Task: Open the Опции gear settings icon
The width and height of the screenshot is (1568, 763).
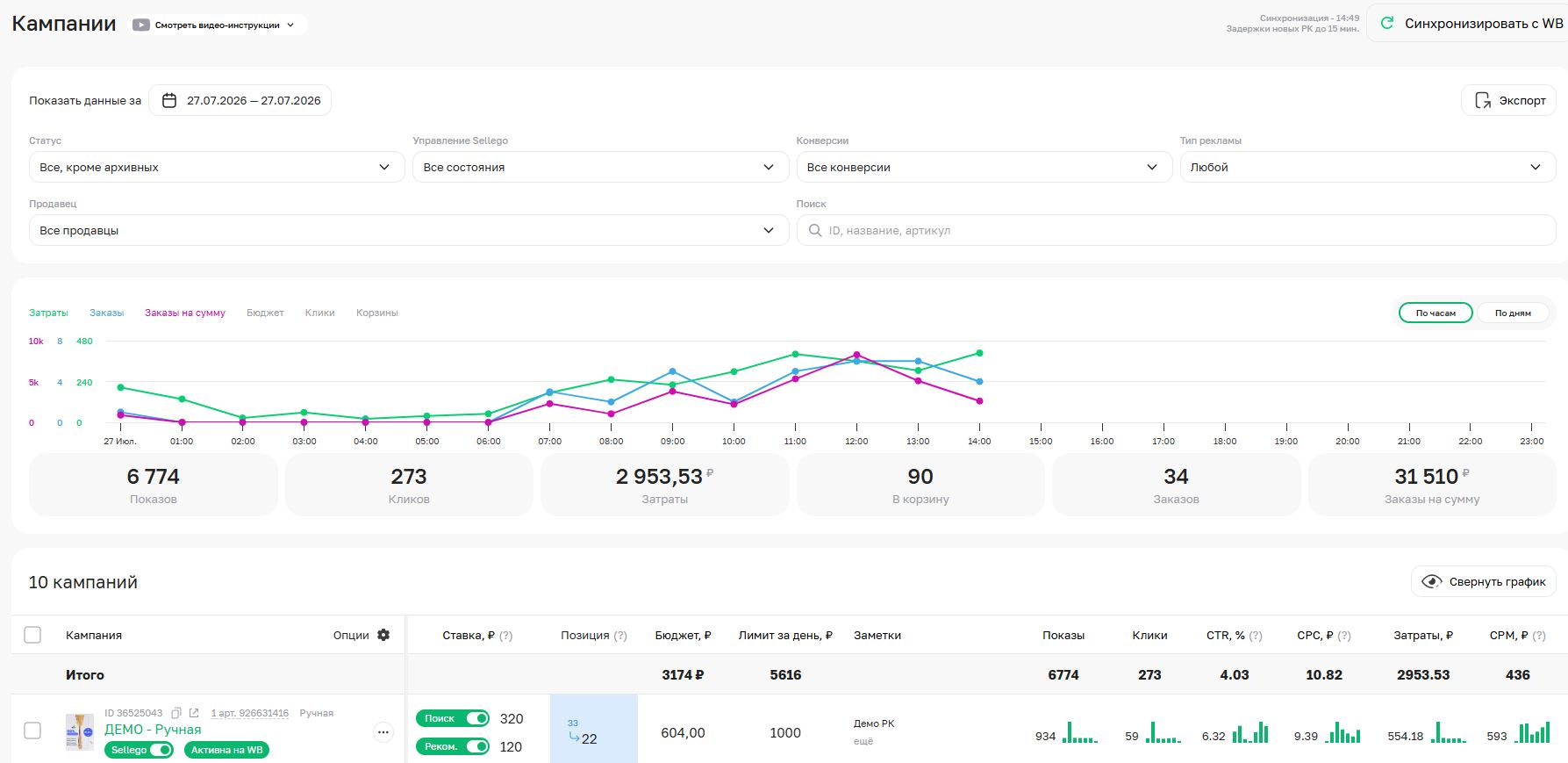Action: [x=383, y=635]
